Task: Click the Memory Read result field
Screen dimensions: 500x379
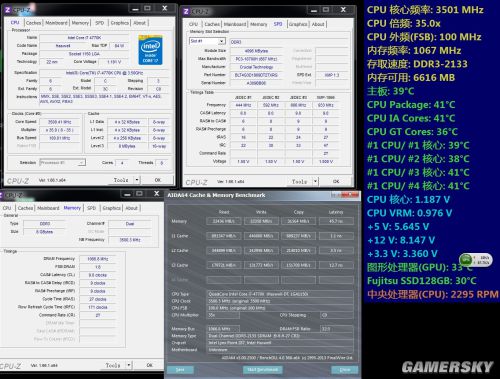Action: [224, 221]
